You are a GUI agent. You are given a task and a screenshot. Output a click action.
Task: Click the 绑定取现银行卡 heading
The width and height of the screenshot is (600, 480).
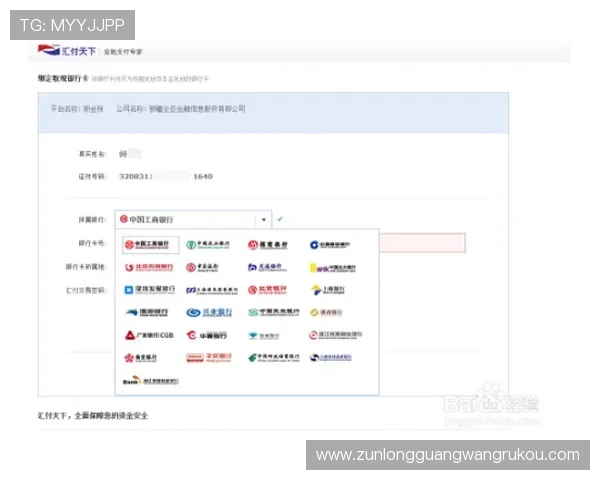(x=63, y=78)
